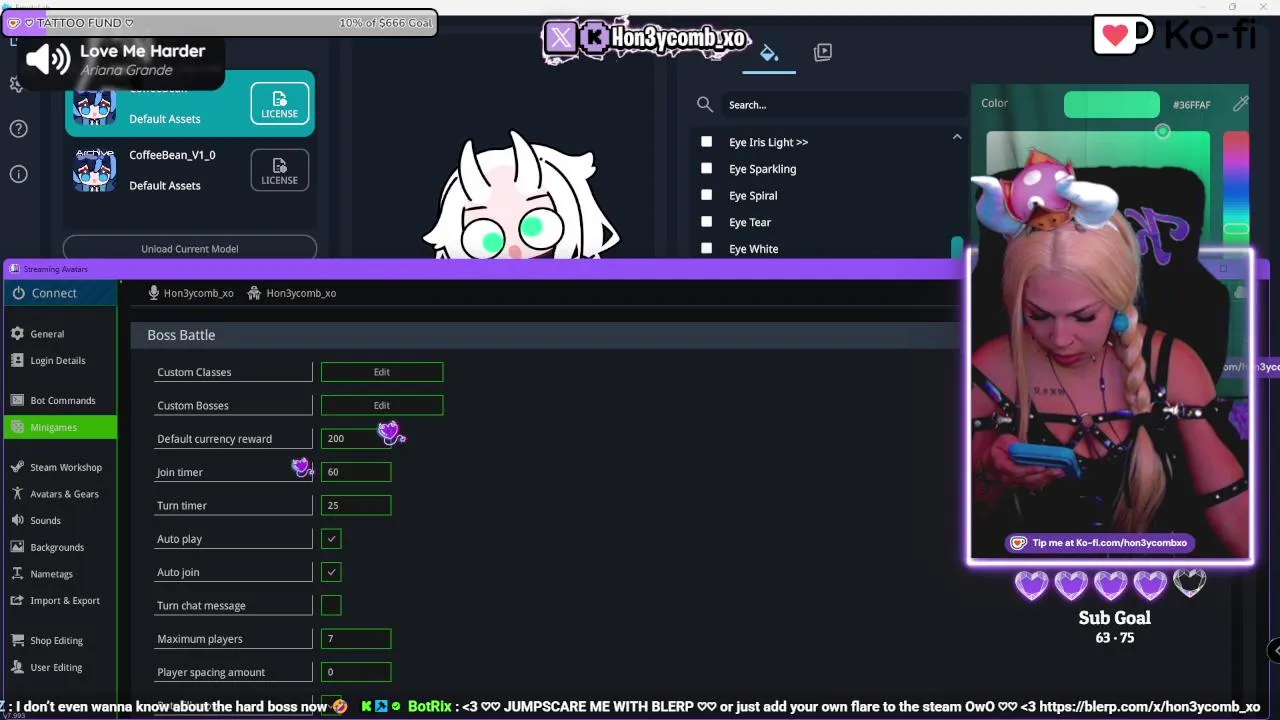1280x720 pixels.
Task: Click the green color preview swatch
Action: point(1111,104)
